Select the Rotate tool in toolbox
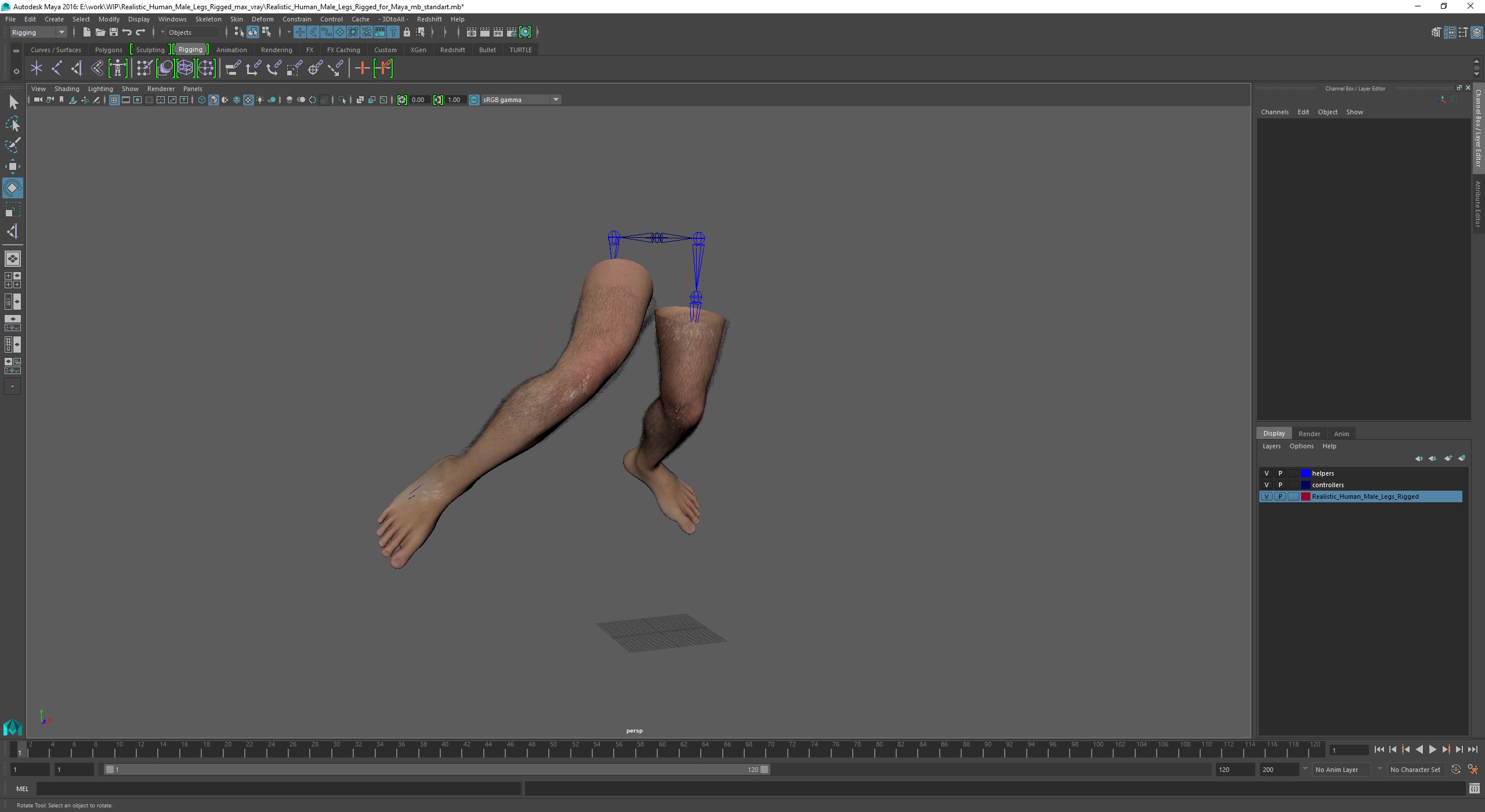The image size is (1485, 812). click(12, 188)
